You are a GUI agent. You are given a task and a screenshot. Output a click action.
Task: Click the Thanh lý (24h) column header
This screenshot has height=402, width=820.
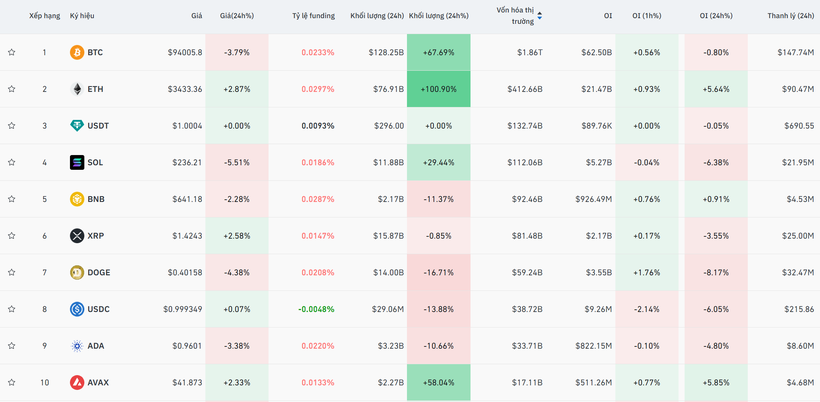pos(790,16)
